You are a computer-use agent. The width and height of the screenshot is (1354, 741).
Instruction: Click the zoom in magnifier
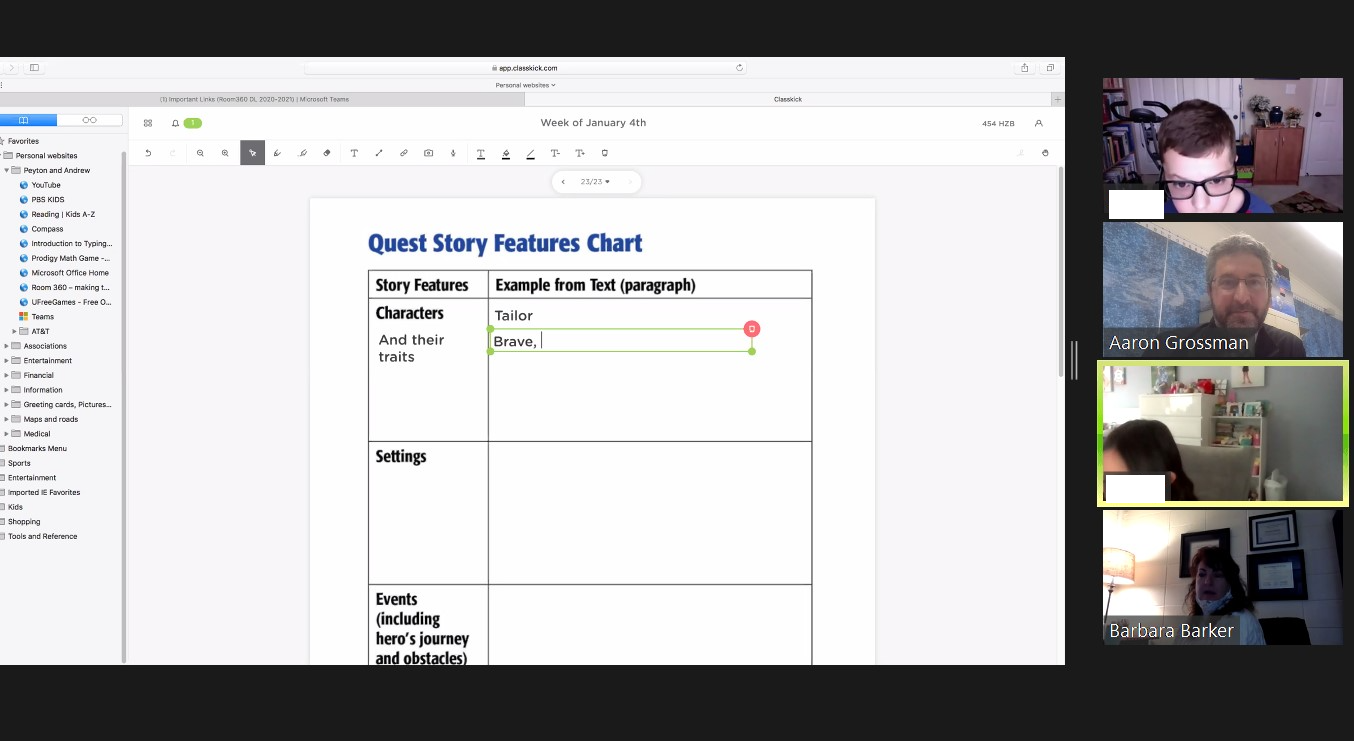pyautogui.click(x=225, y=153)
